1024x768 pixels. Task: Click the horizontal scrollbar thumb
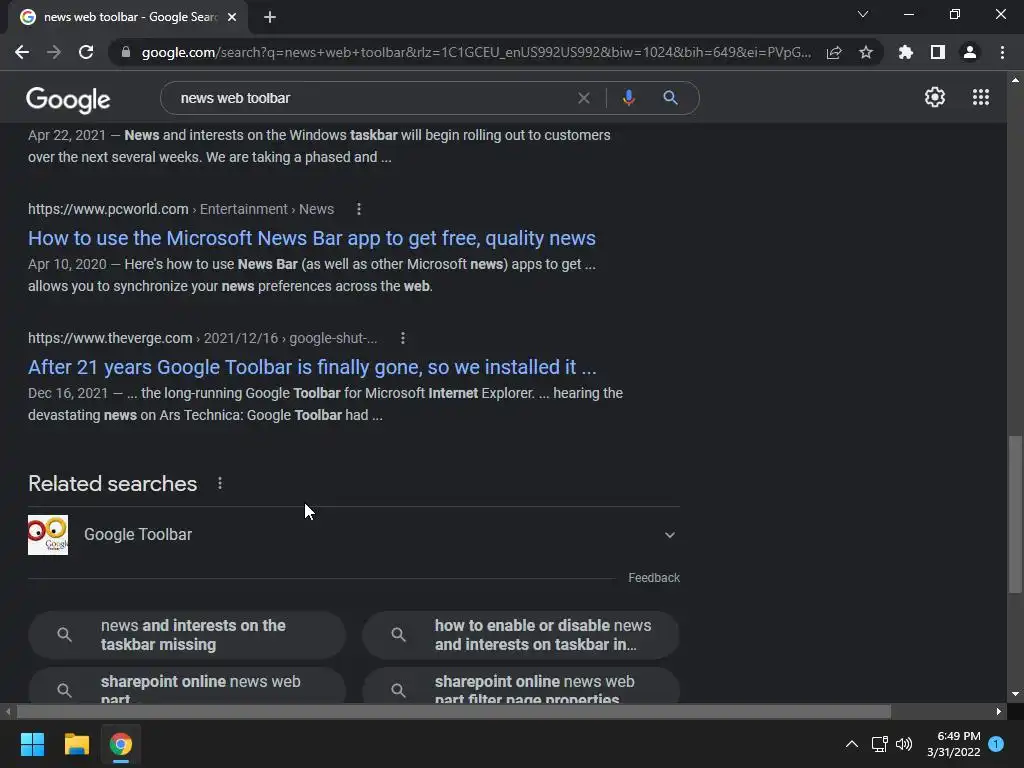click(x=454, y=711)
